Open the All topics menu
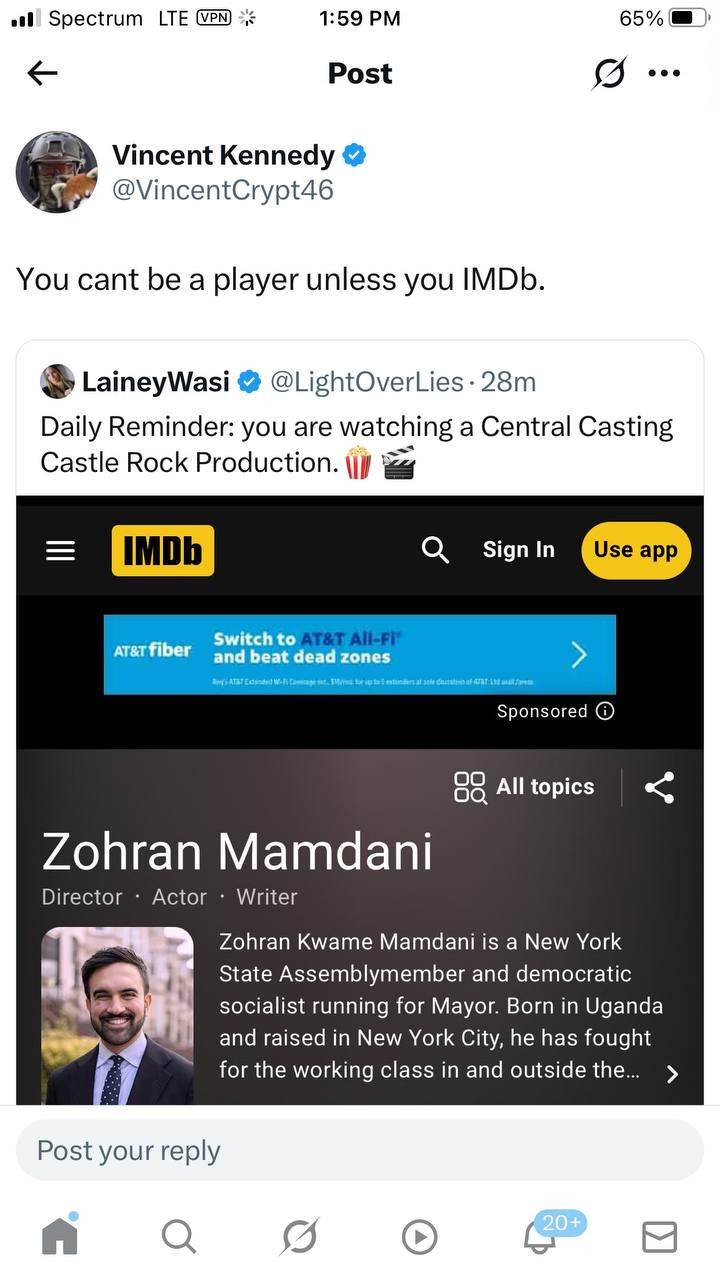The width and height of the screenshot is (720, 1280). coord(524,787)
